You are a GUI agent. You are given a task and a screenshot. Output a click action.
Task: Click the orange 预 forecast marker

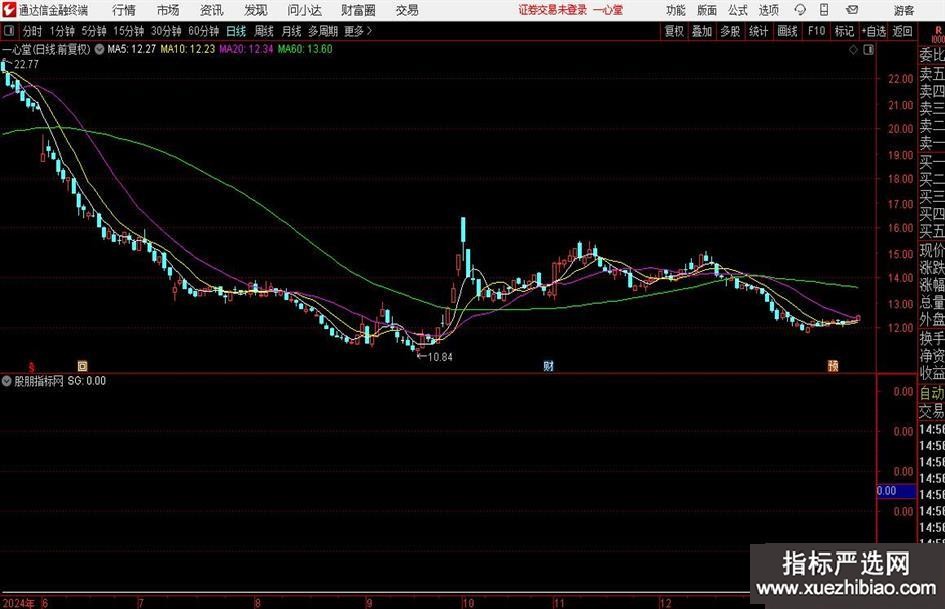click(x=833, y=366)
